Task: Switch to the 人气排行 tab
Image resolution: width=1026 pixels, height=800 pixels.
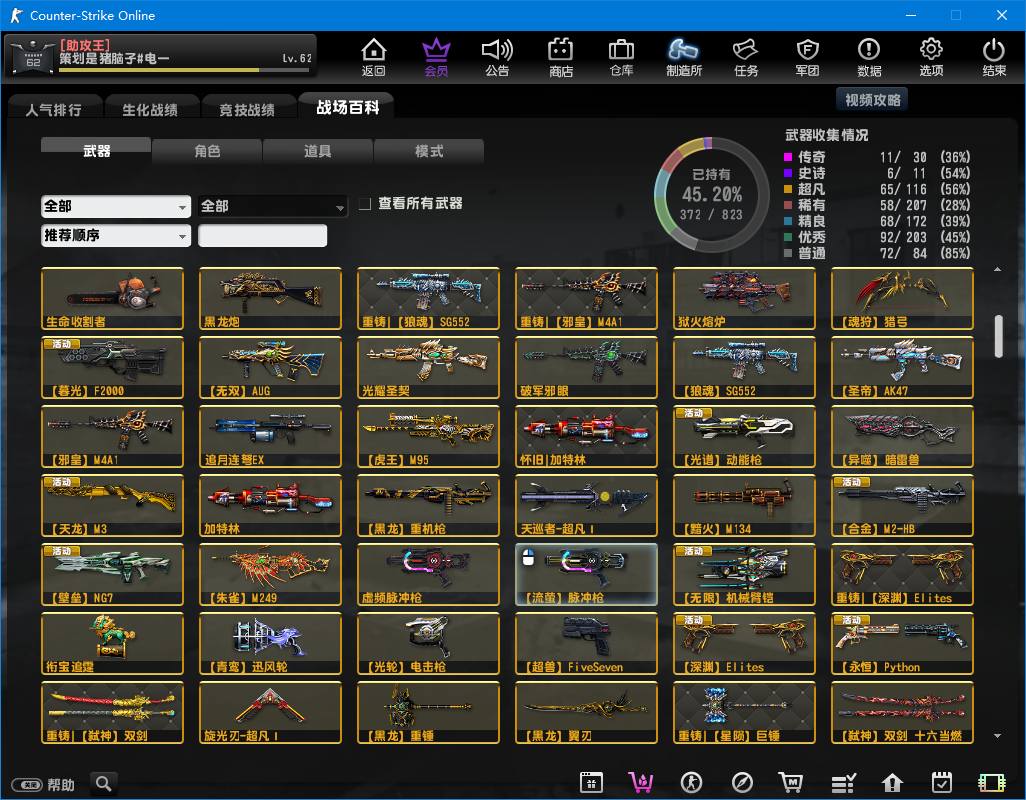Action: click(x=54, y=109)
